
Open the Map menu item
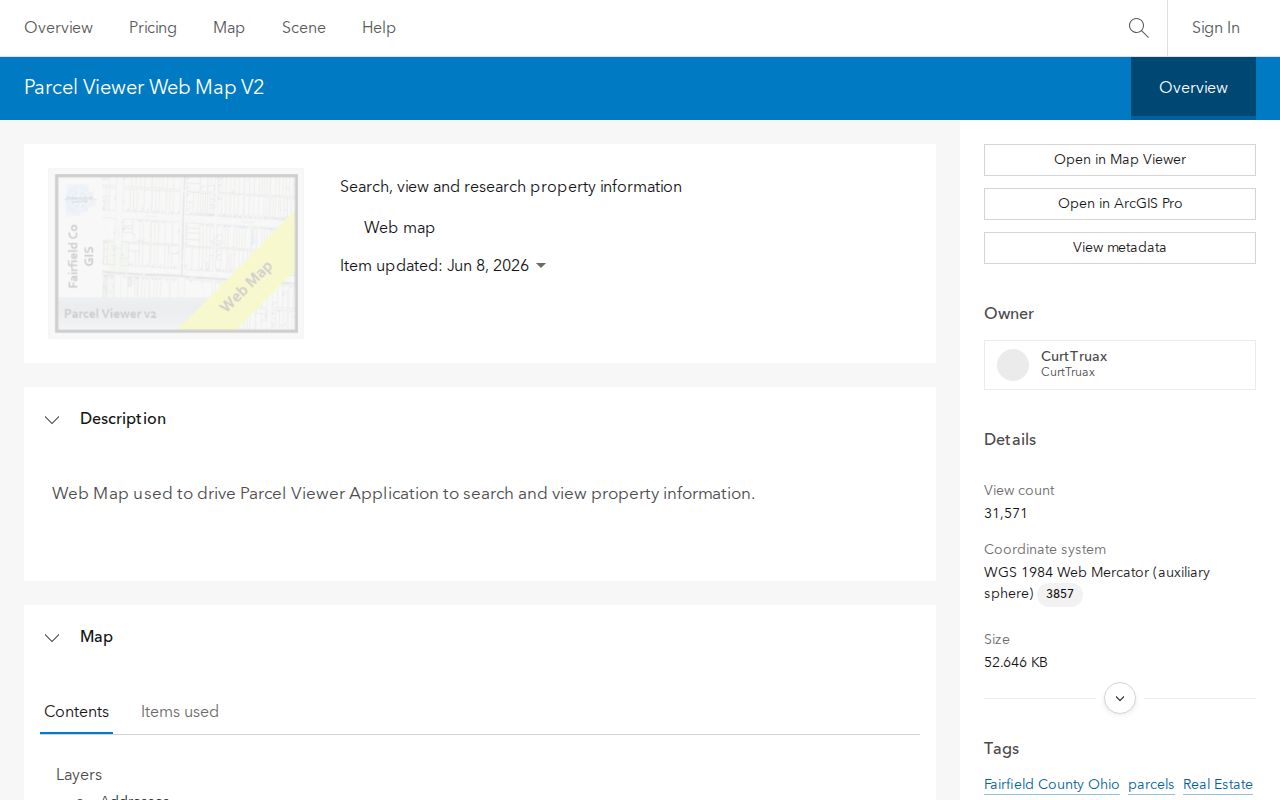(x=229, y=28)
